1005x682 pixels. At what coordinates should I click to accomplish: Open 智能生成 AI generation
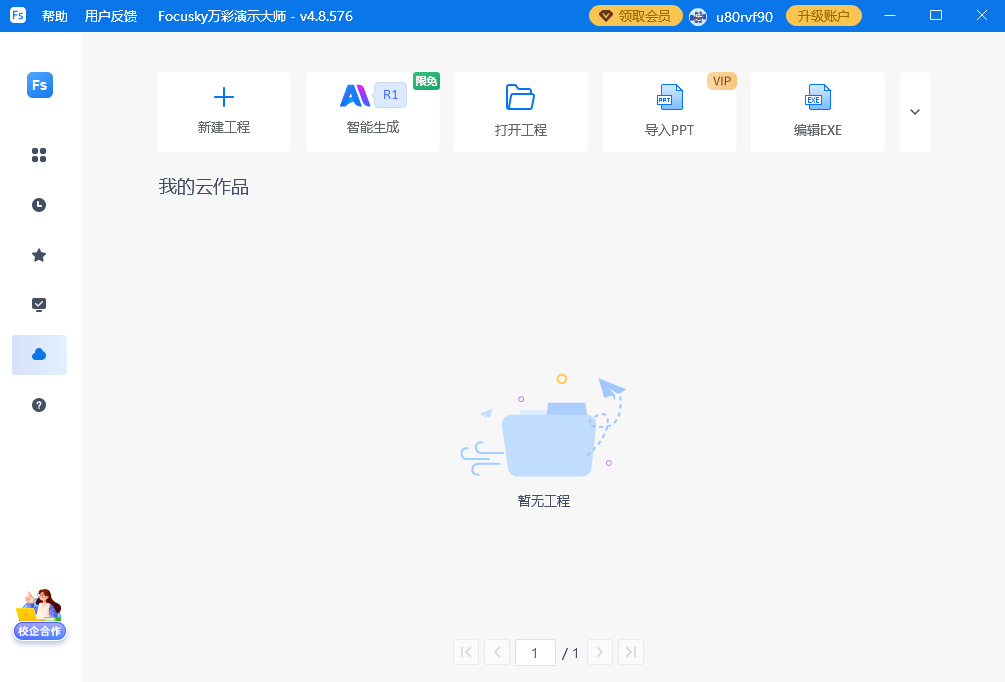click(x=372, y=112)
